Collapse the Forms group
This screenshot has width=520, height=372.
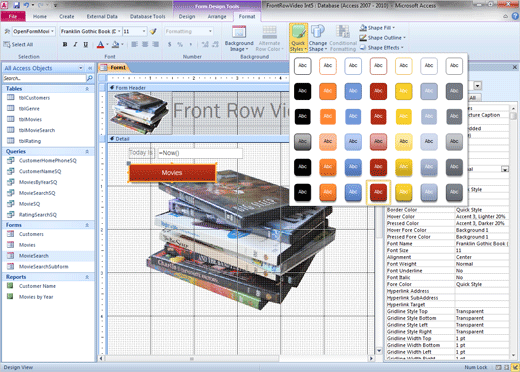(x=87, y=225)
